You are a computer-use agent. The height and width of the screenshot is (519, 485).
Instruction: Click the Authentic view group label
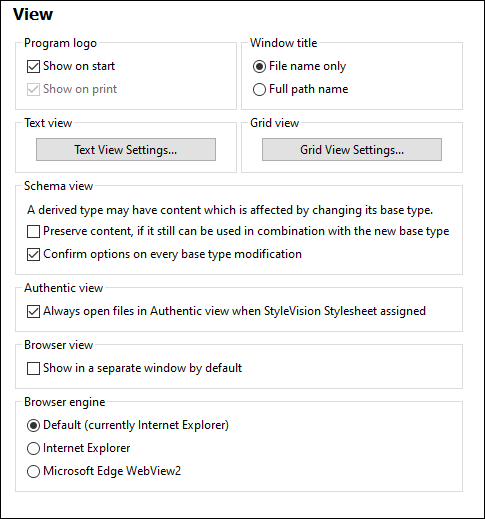coord(63,288)
